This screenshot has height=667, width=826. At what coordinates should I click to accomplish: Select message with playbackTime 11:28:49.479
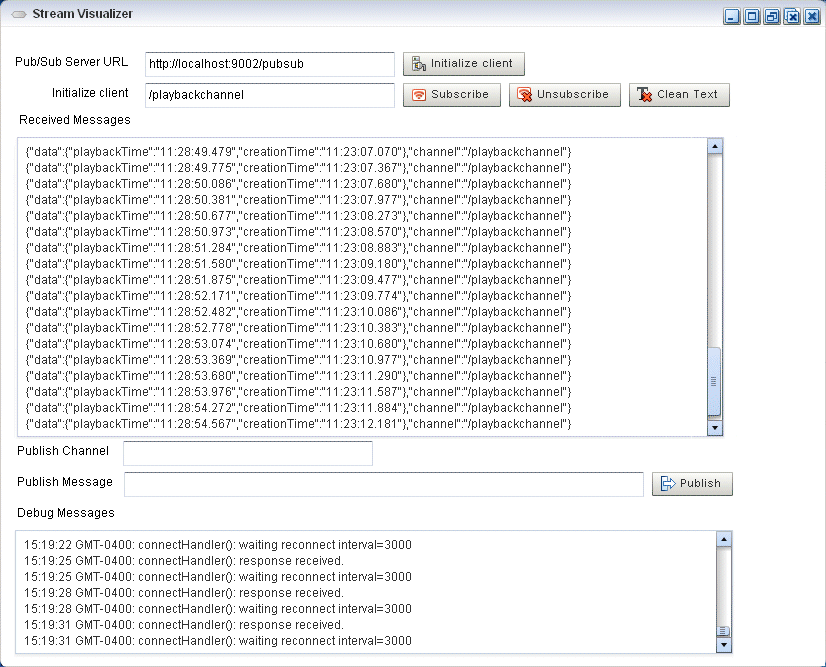click(298, 152)
